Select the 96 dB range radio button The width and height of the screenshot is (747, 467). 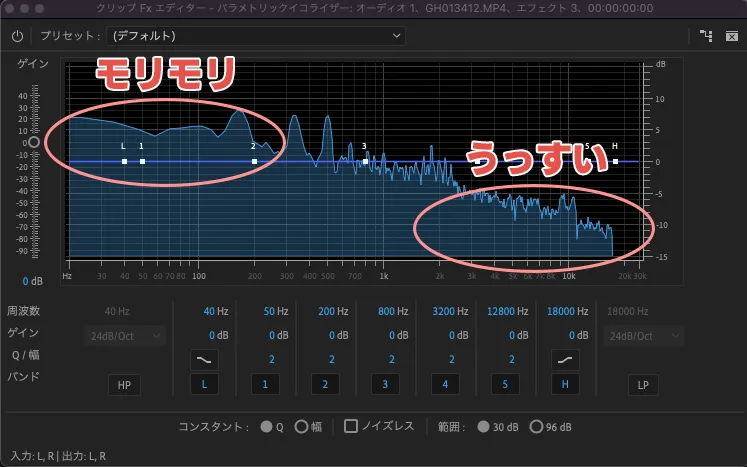tap(536, 426)
